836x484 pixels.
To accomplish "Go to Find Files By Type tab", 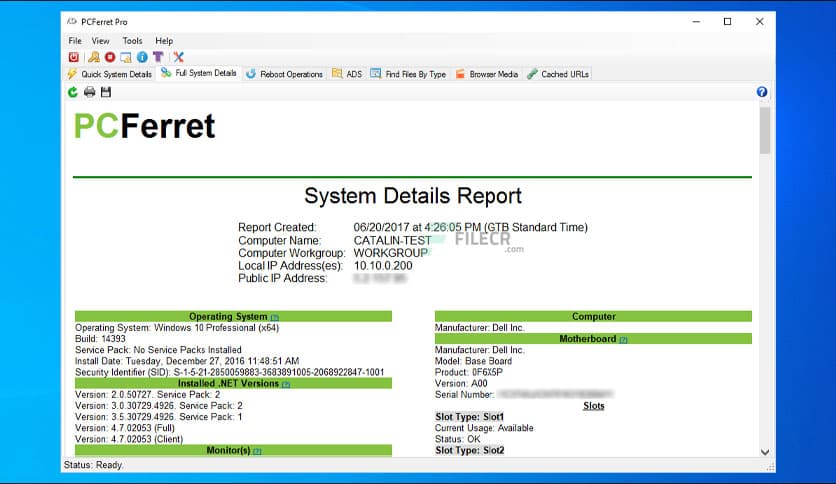I will 408,74.
